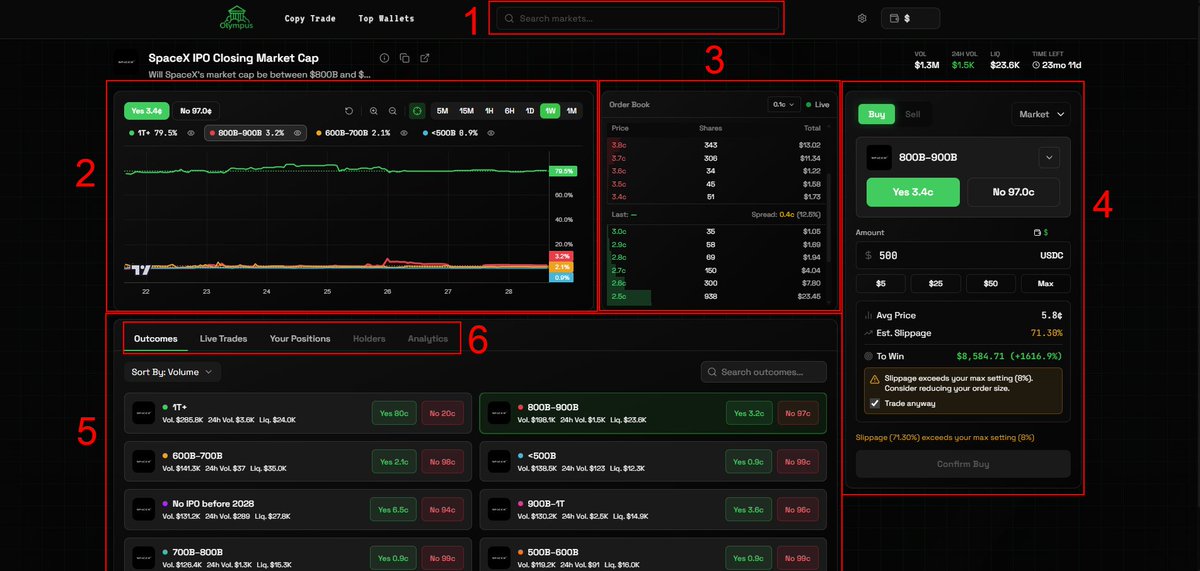Toggle the chart crosshair icon
1200x571 pixels.
[x=417, y=111]
